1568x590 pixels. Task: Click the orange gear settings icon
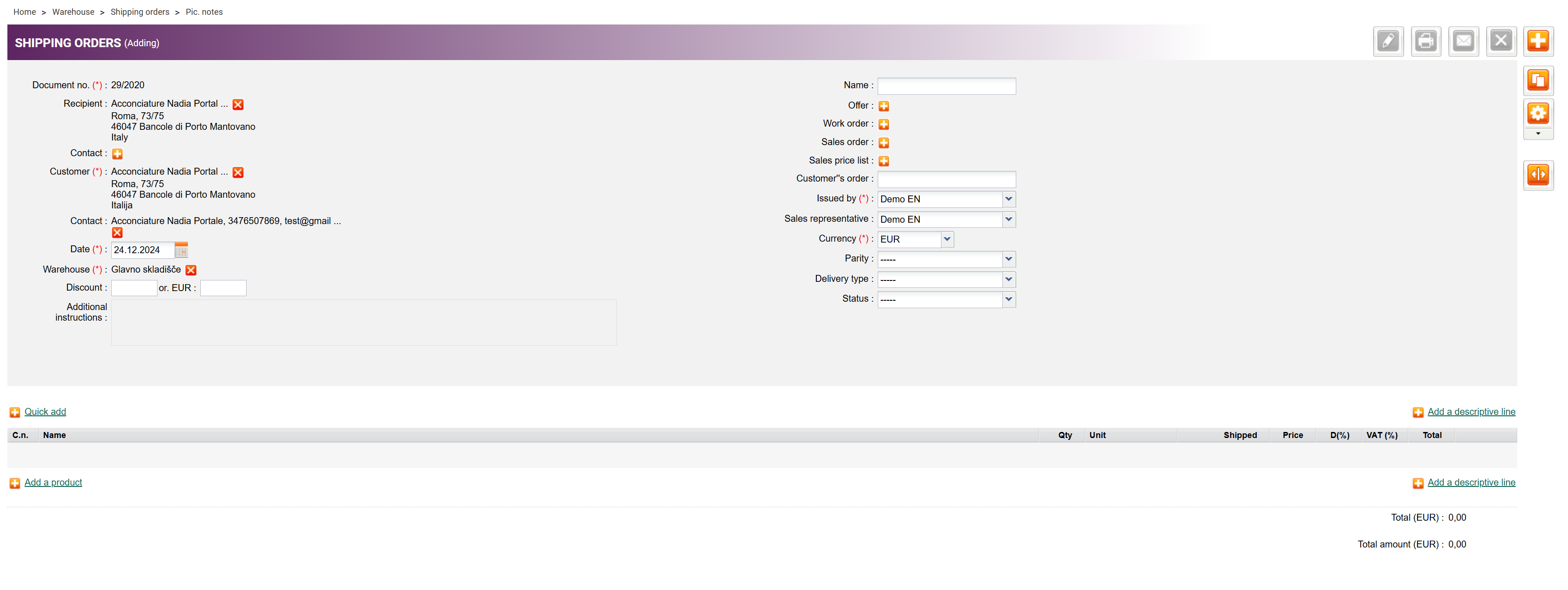(1538, 113)
